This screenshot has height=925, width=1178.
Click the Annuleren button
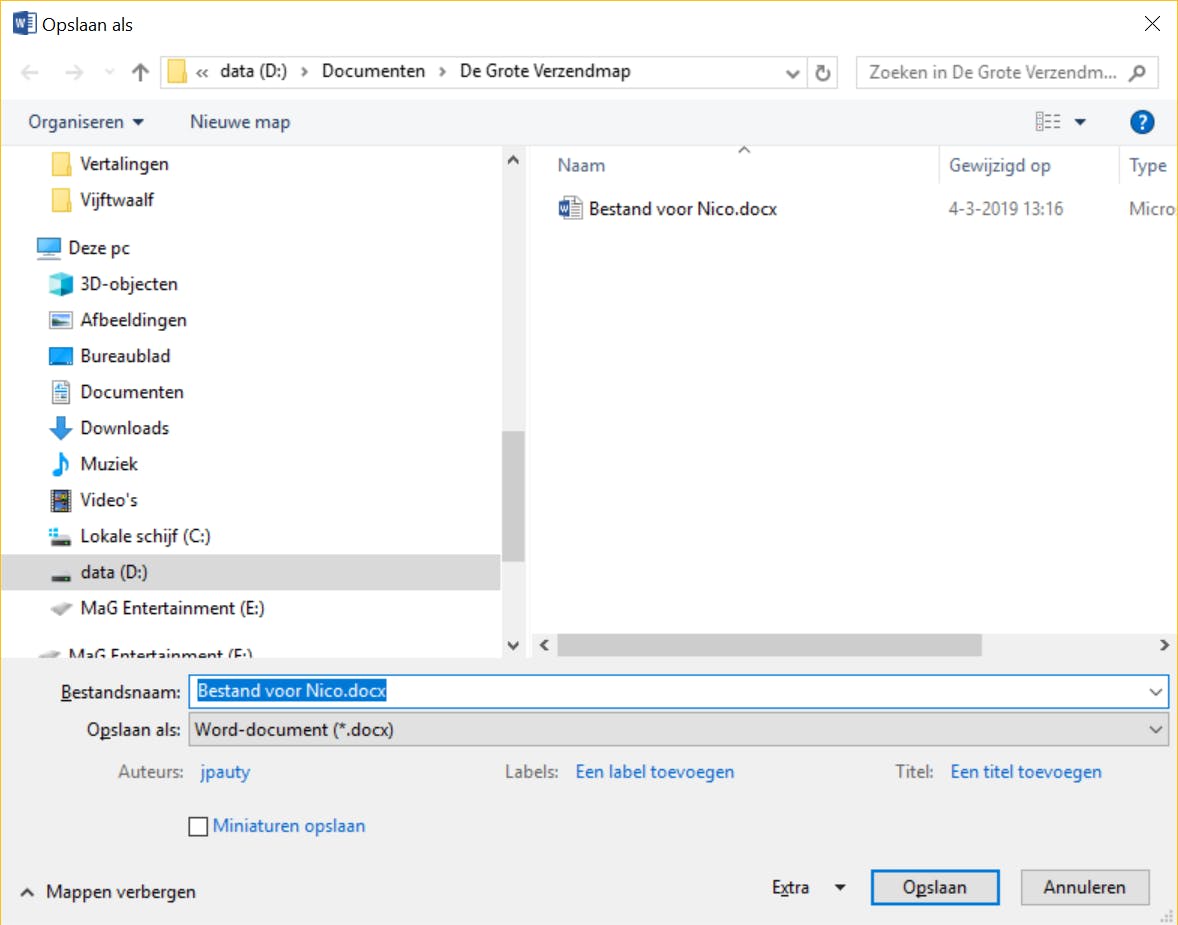point(1084,887)
